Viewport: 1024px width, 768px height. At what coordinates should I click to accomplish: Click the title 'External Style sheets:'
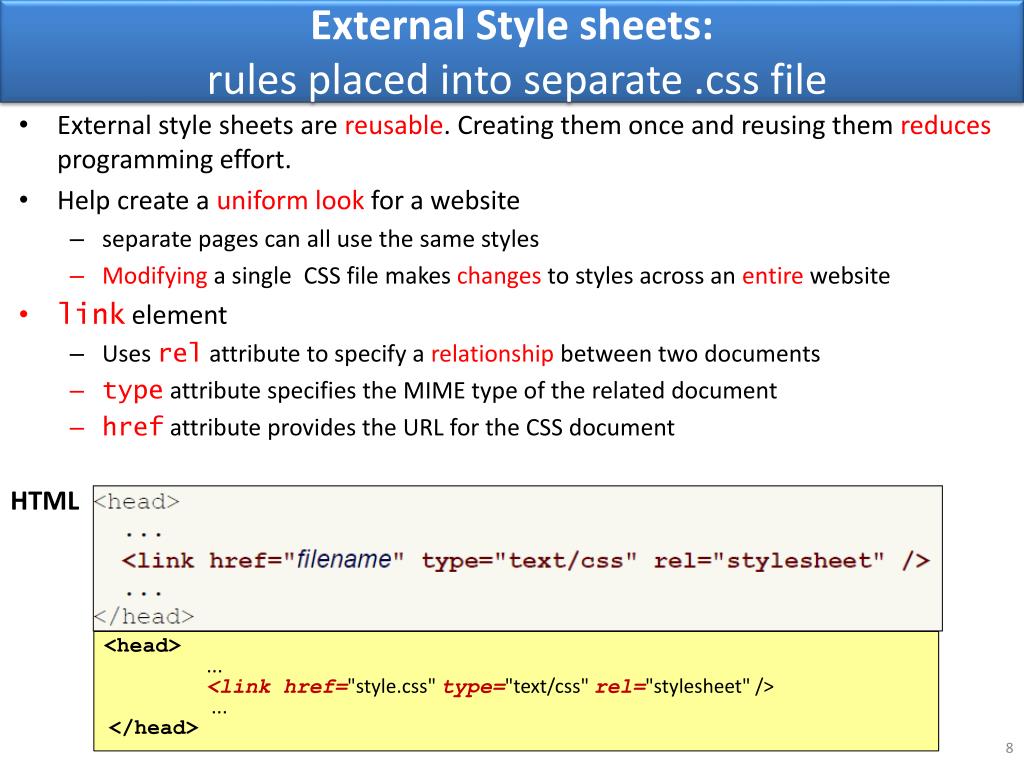tap(511, 26)
